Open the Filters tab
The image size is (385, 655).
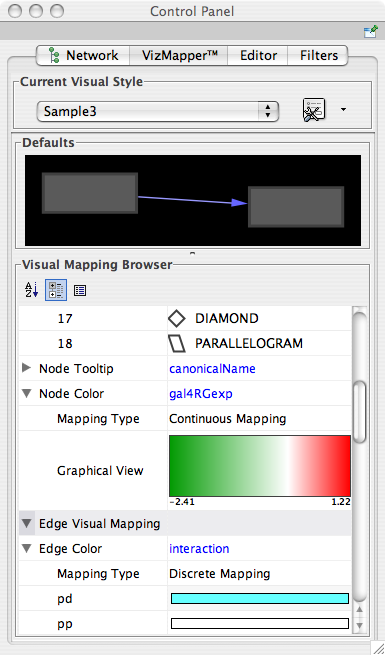tap(318, 56)
